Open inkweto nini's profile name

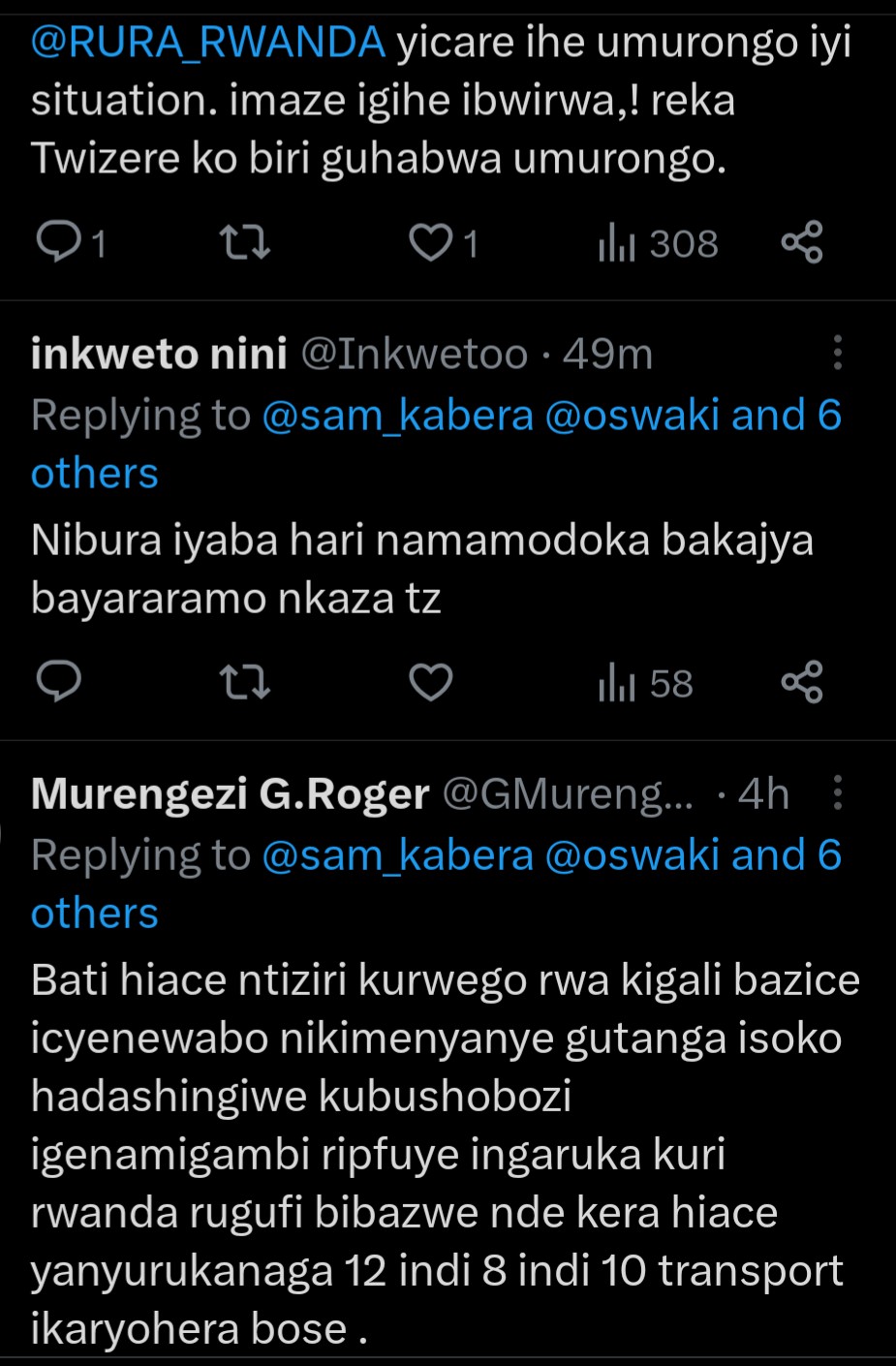coord(159,355)
